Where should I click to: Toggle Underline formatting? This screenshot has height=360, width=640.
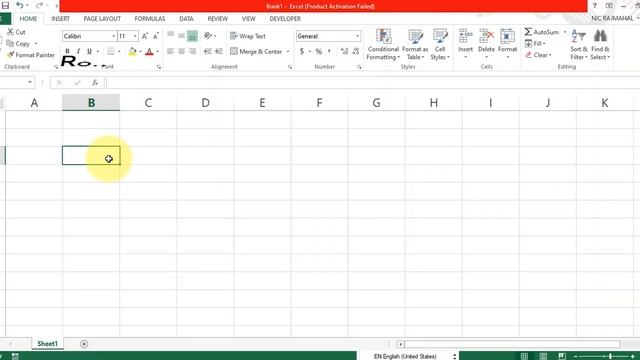89,51
